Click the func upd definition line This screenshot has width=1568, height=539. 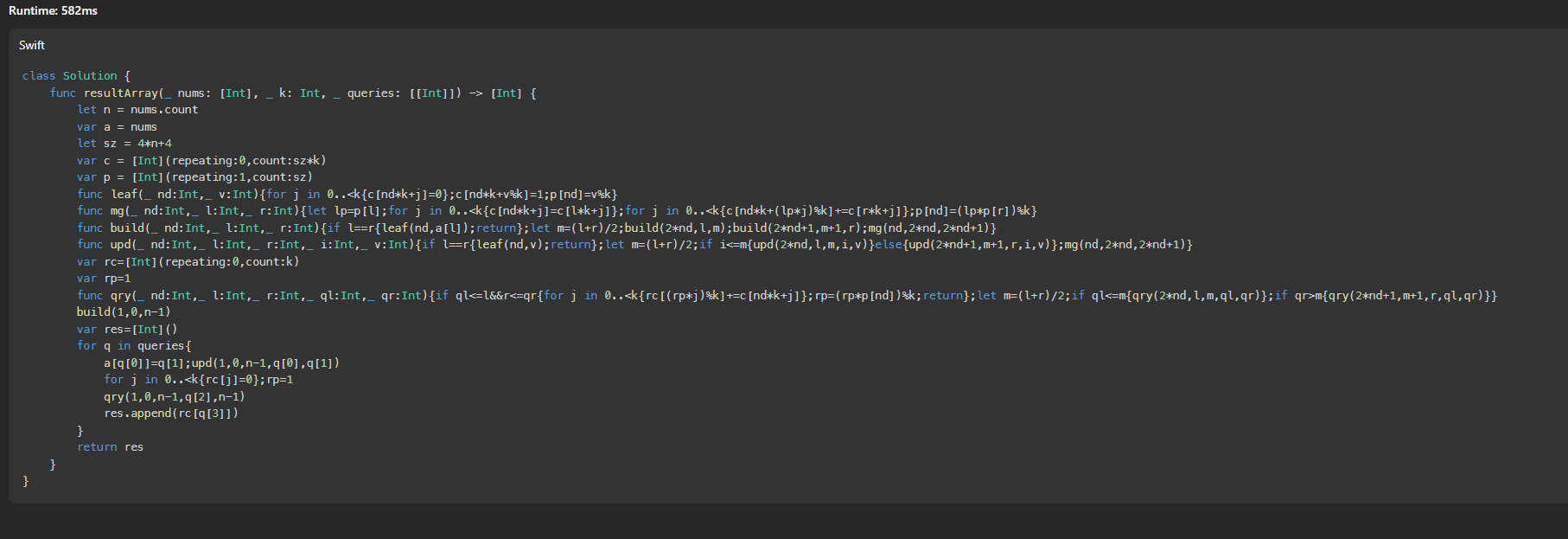coord(634,245)
